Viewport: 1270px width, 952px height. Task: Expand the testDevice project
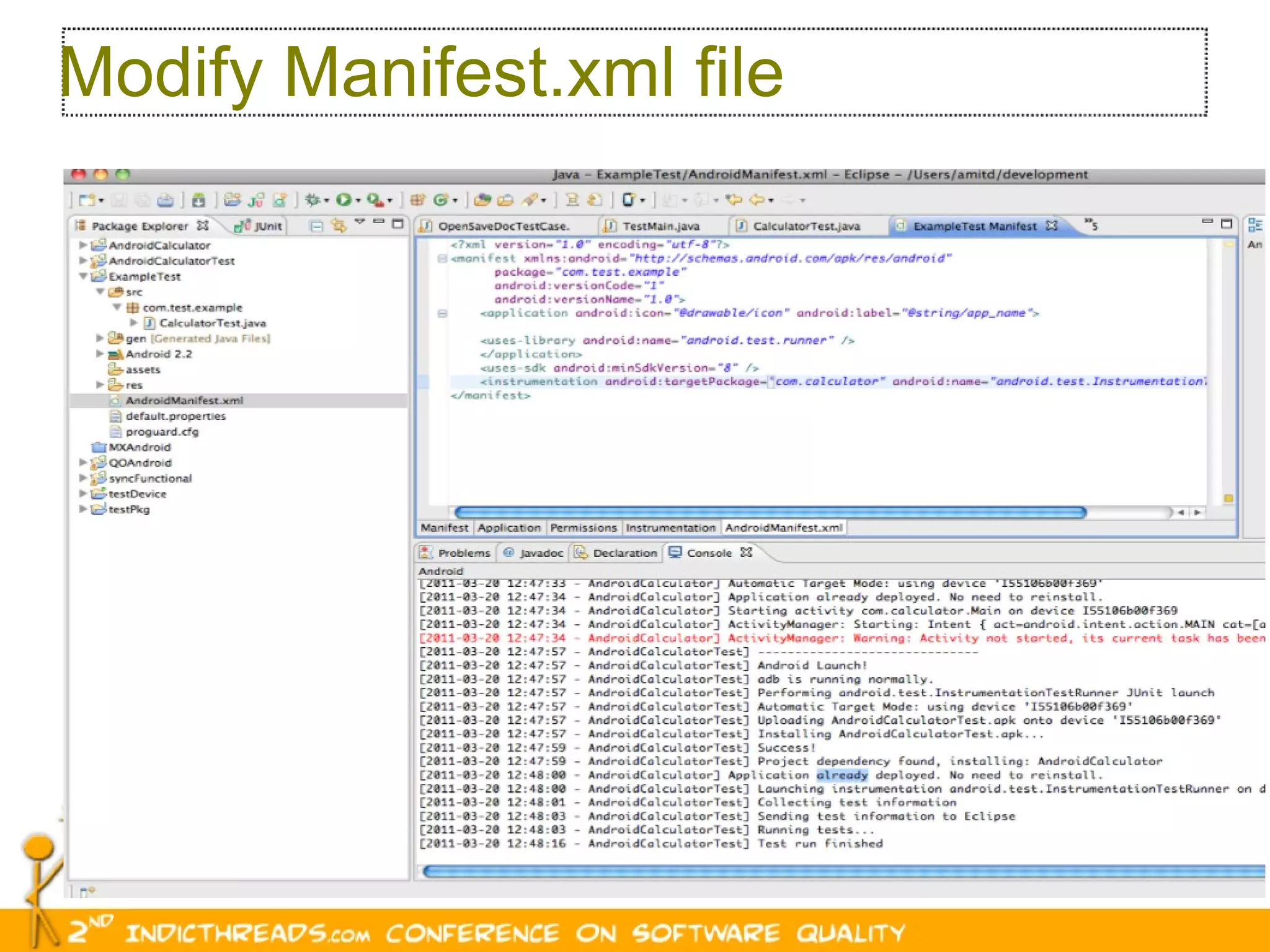[83, 493]
